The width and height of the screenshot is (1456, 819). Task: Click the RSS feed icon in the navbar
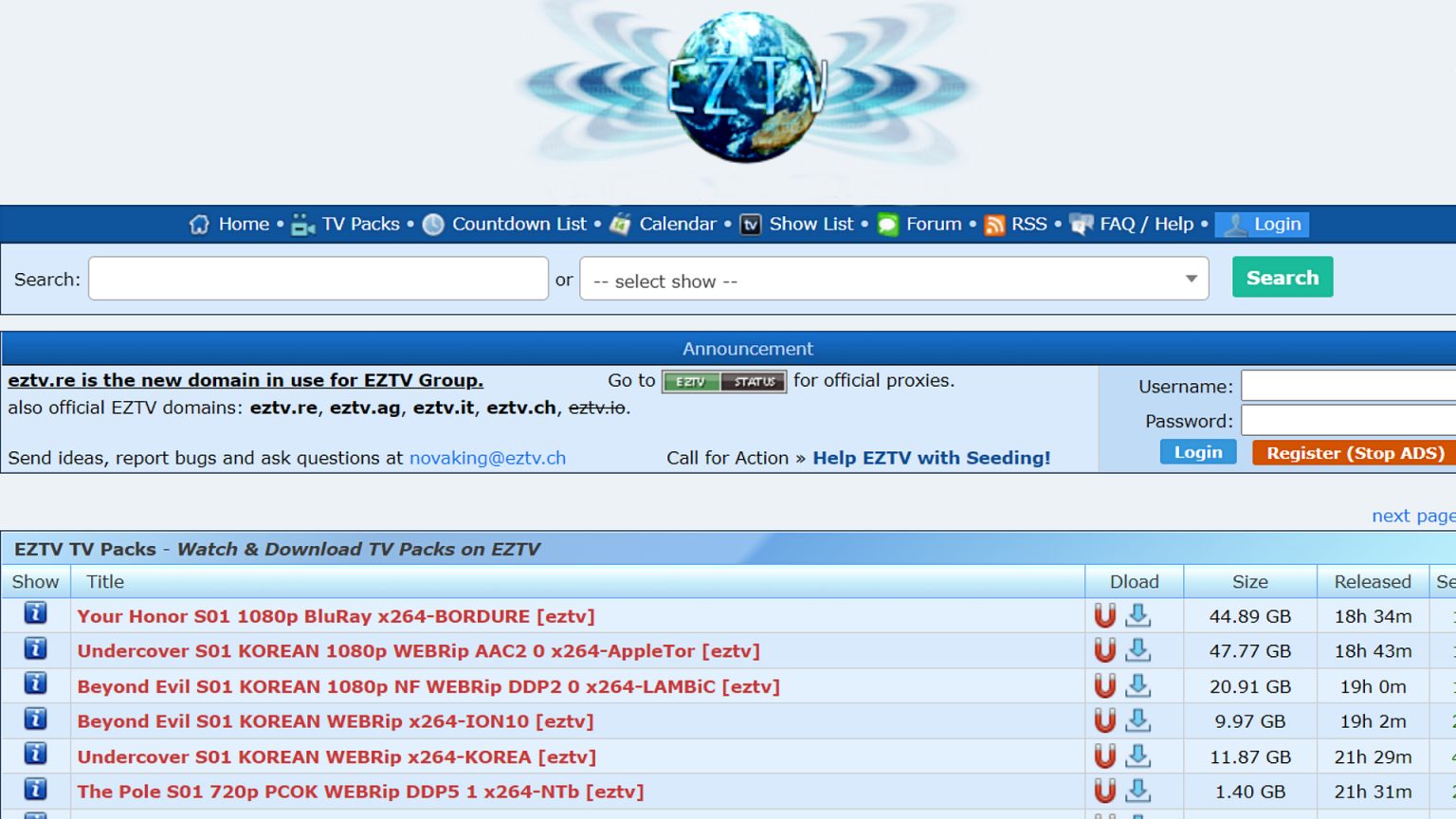[x=994, y=225]
